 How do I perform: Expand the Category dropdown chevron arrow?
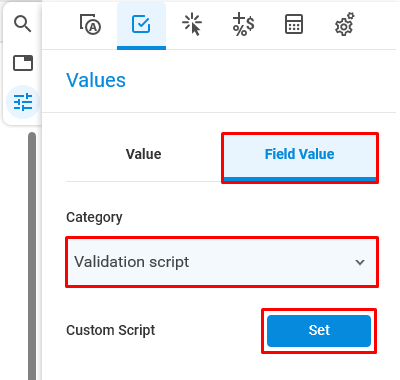360,262
